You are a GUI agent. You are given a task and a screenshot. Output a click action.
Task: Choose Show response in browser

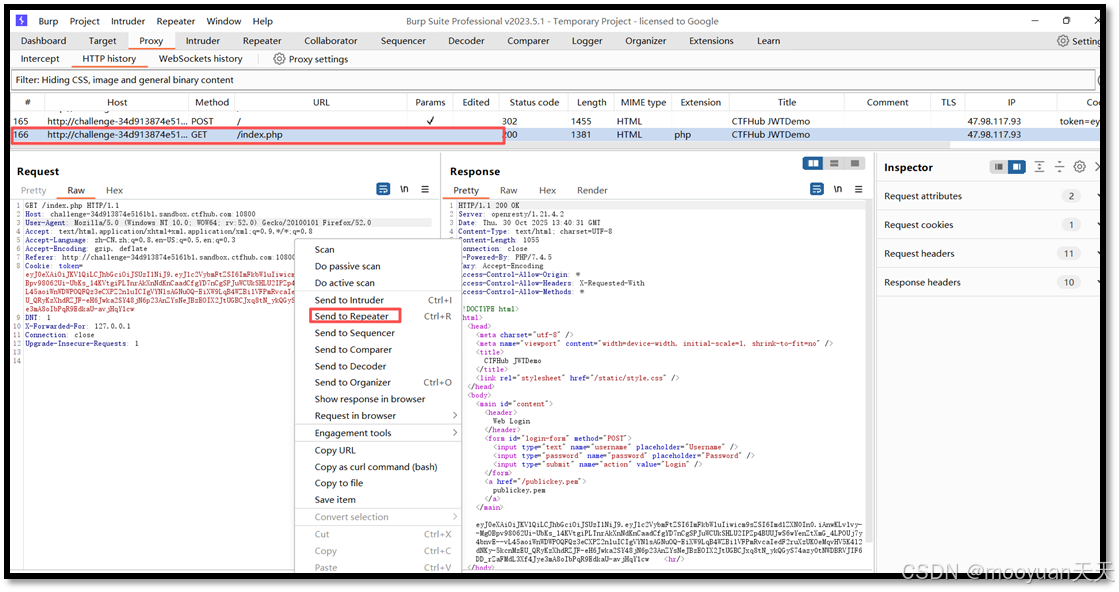click(378, 399)
